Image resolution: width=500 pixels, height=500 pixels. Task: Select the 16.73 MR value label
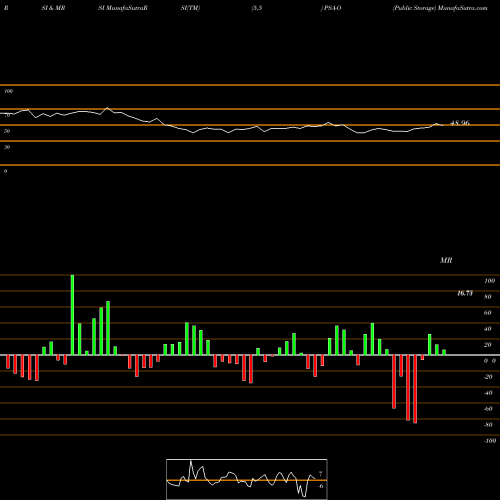[465, 293]
